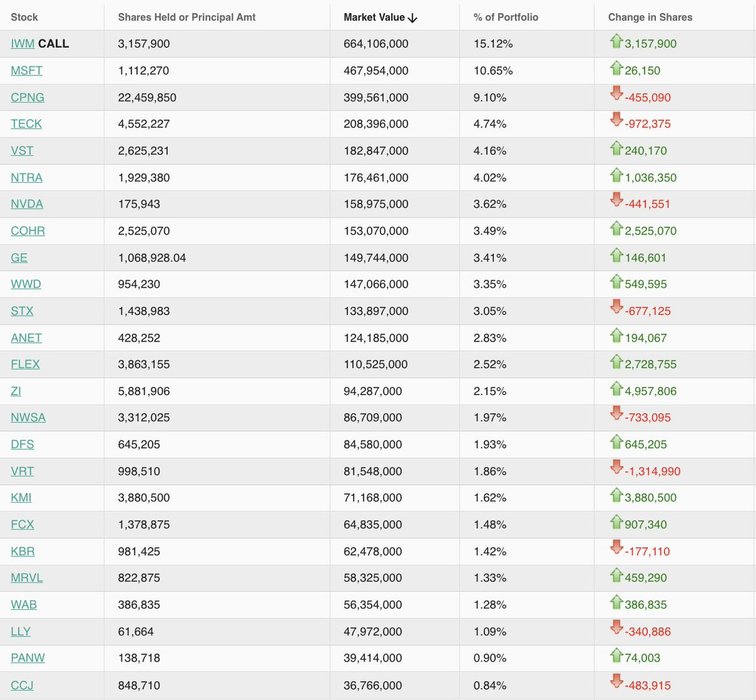Open the CPNG stock link
Viewport: 756px width, 700px height.
point(27,97)
